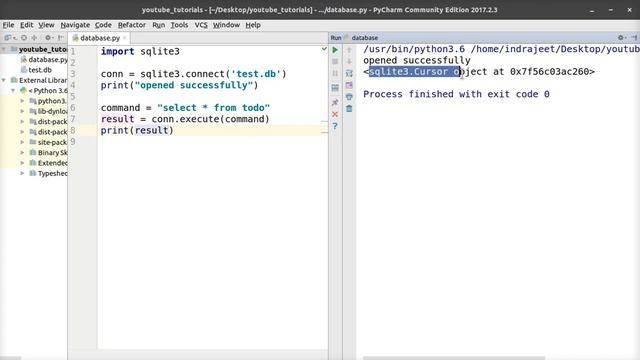This screenshot has height=360, width=640.
Task: Close the Run tab with red X icon
Action: pos(335,114)
